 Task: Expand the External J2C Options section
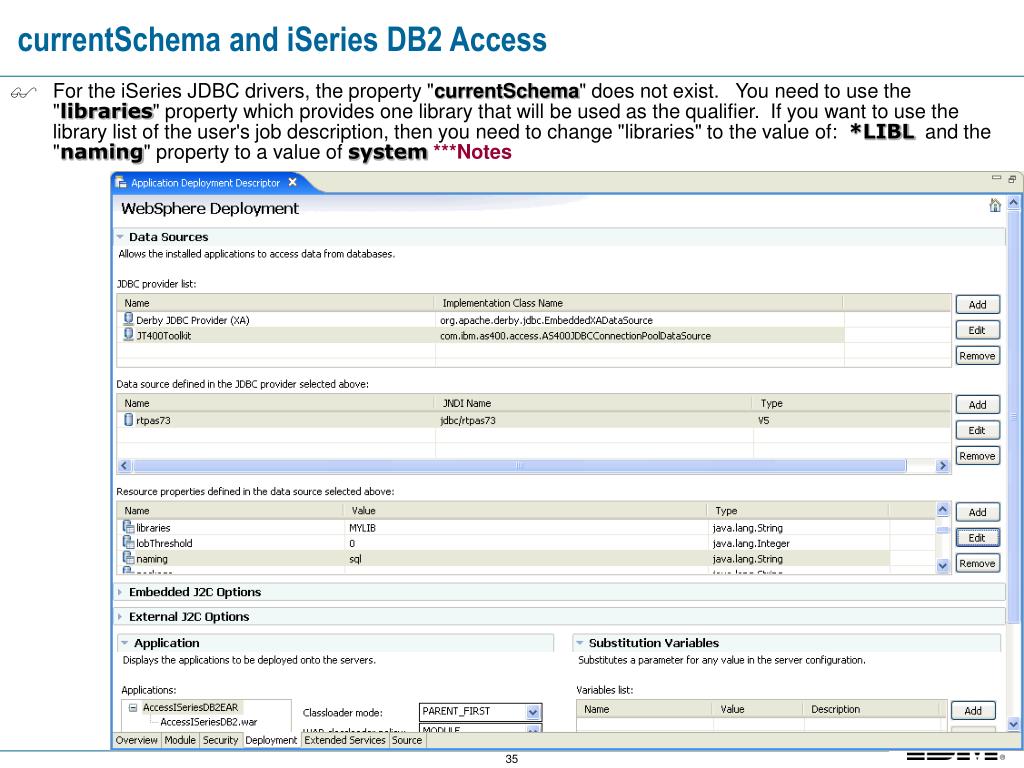[x=120, y=616]
